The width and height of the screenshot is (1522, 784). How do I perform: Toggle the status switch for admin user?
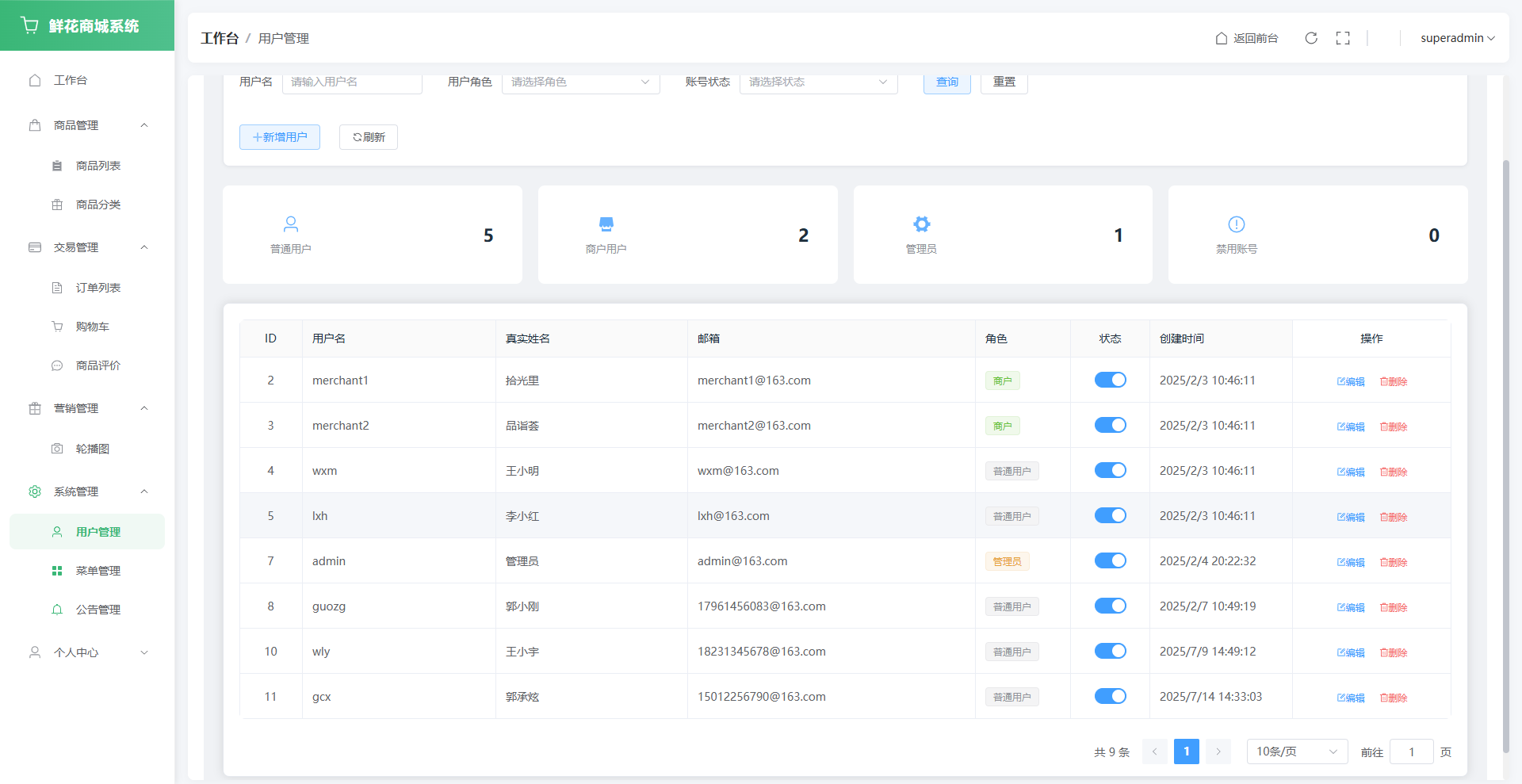[x=1110, y=560]
